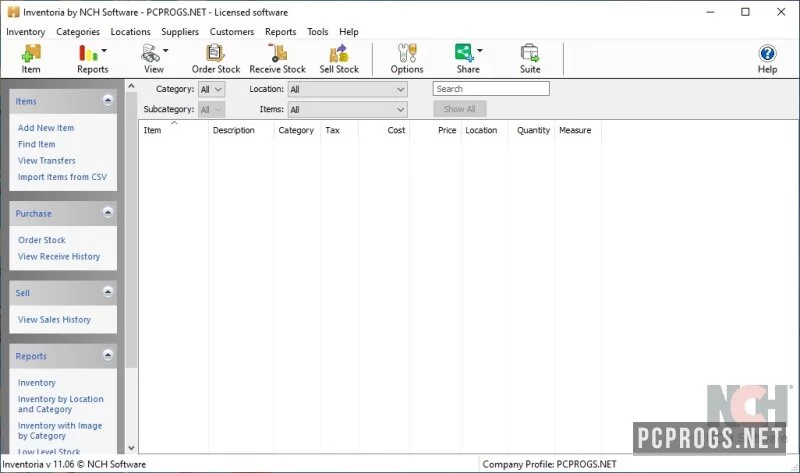The height and width of the screenshot is (473, 800).
Task: Open the Reports toolbar dropdown arrow
Action: point(105,51)
